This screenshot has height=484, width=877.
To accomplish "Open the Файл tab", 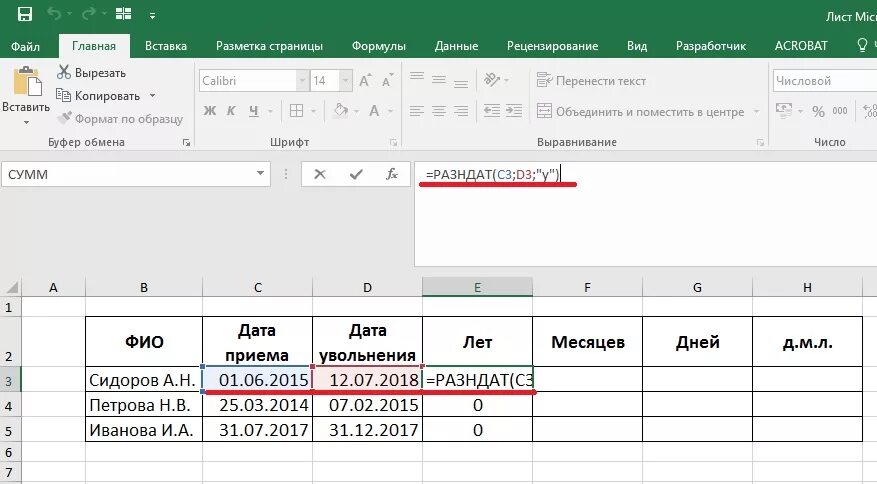I will [x=26, y=46].
